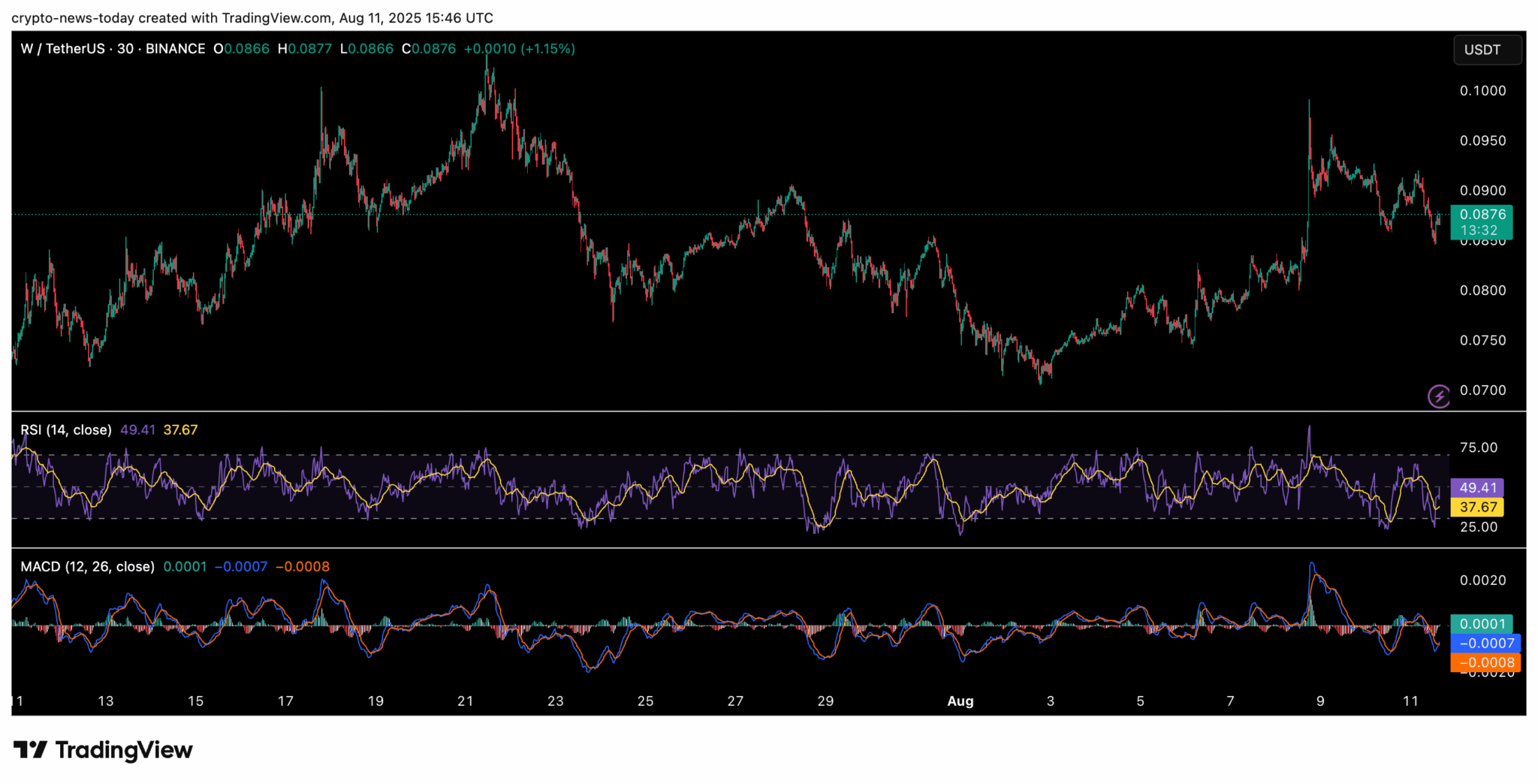1538x784 pixels.
Task: Select the BINANCE exchange label
Action: pos(175,49)
